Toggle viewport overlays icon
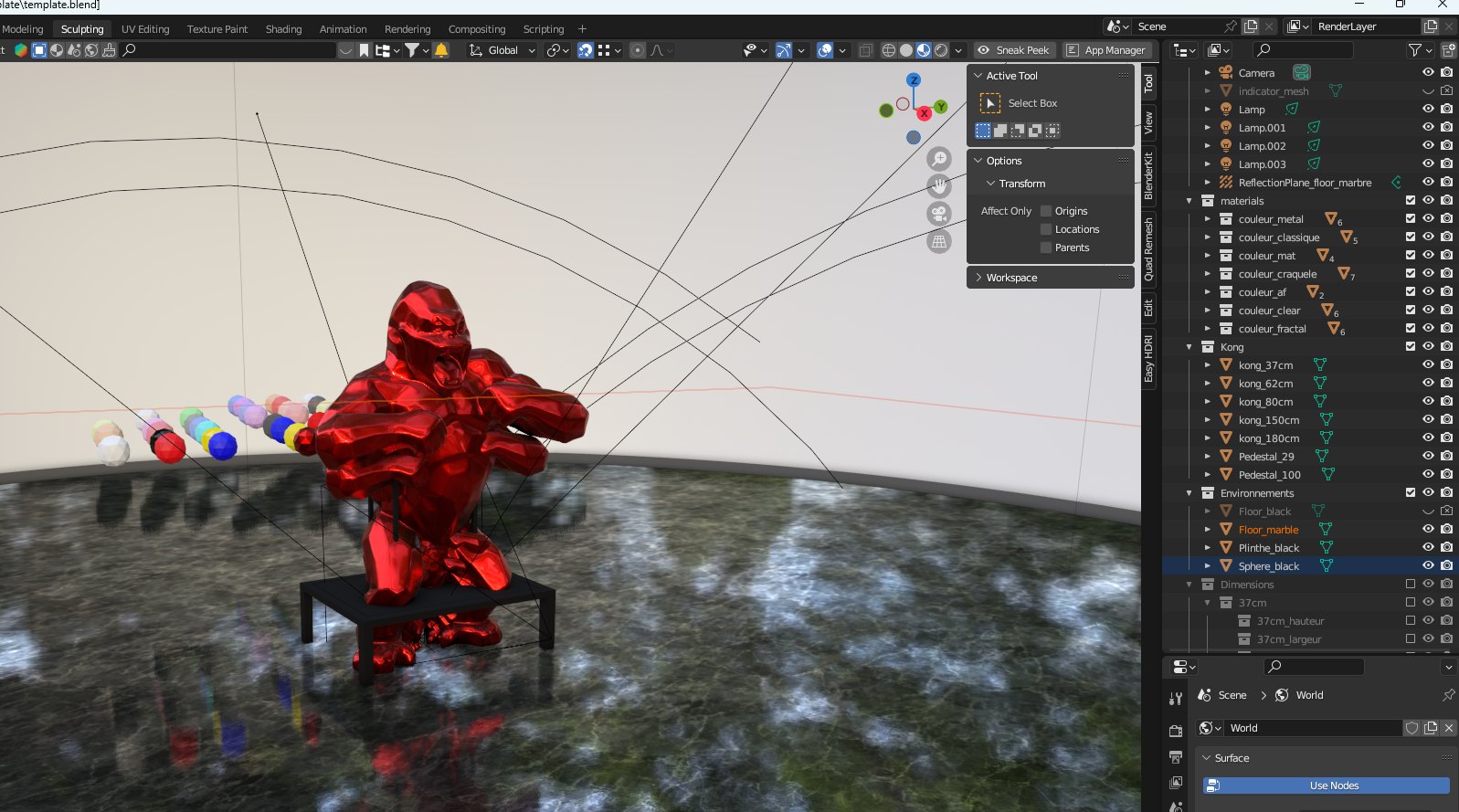 coord(825,50)
